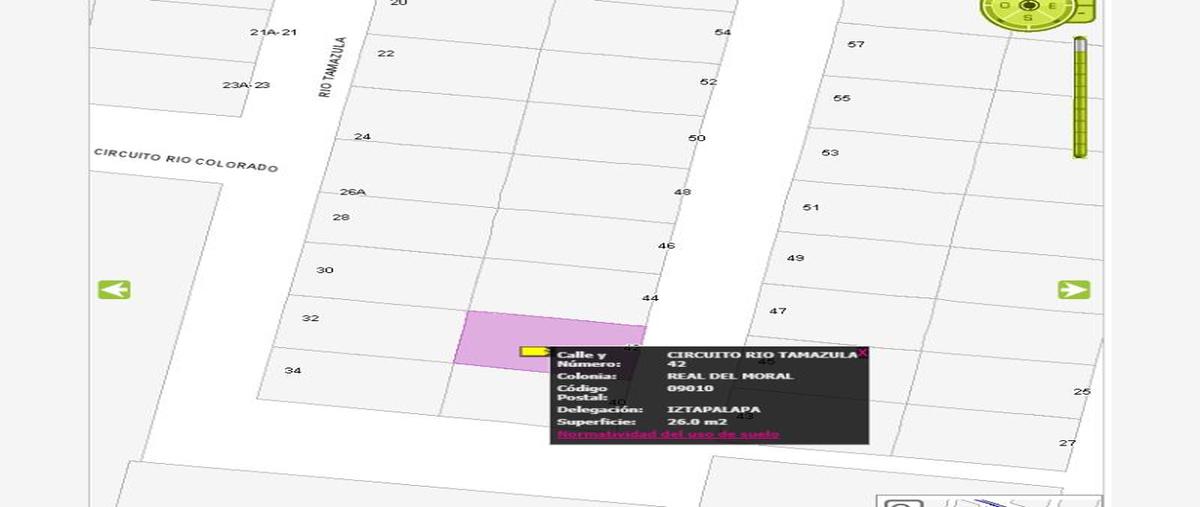Click lot number 34
Image resolution: width=1200 pixels, height=507 pixels.
(x=293, y=371)
